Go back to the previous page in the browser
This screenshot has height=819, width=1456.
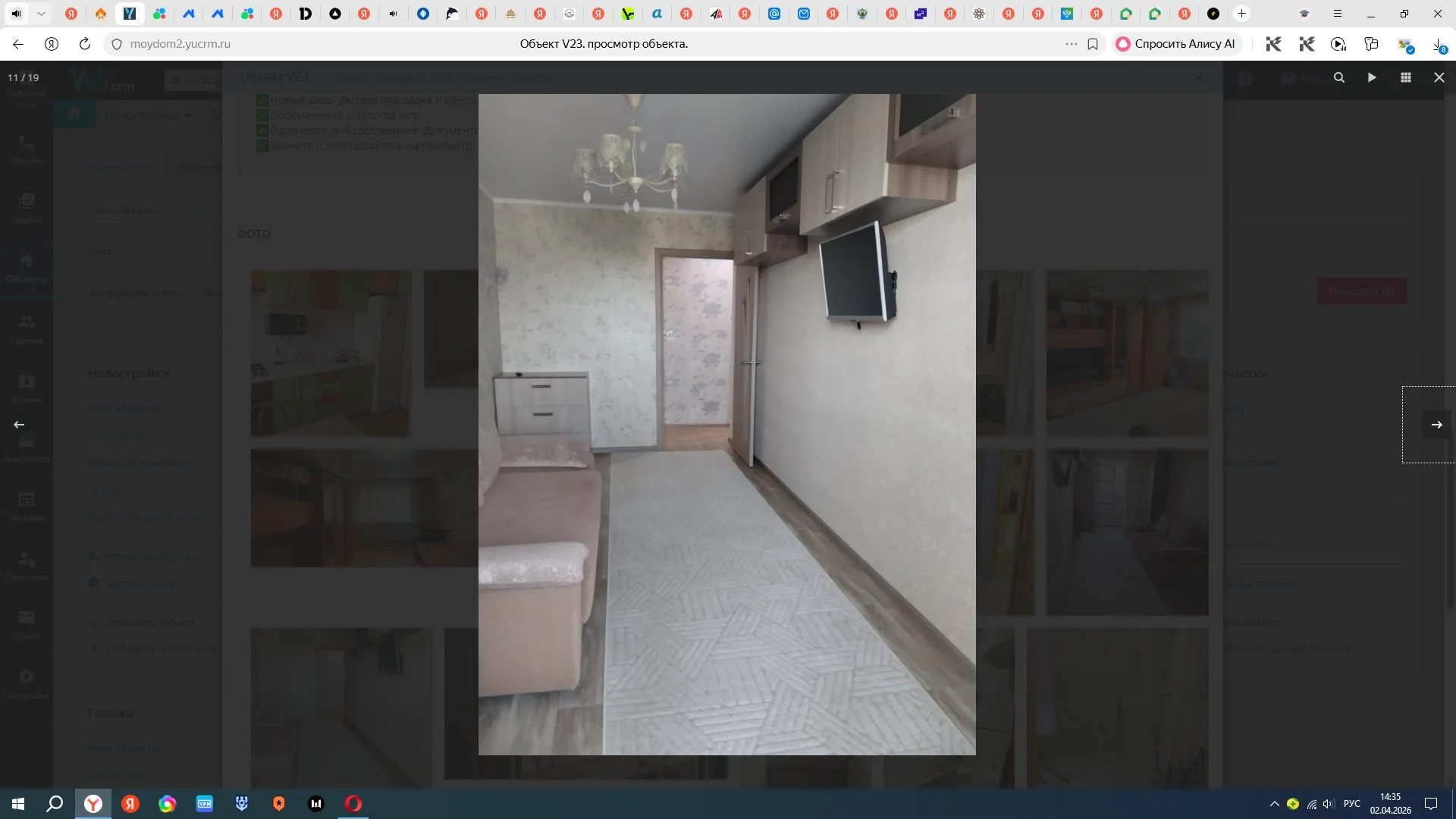point(18,44)
